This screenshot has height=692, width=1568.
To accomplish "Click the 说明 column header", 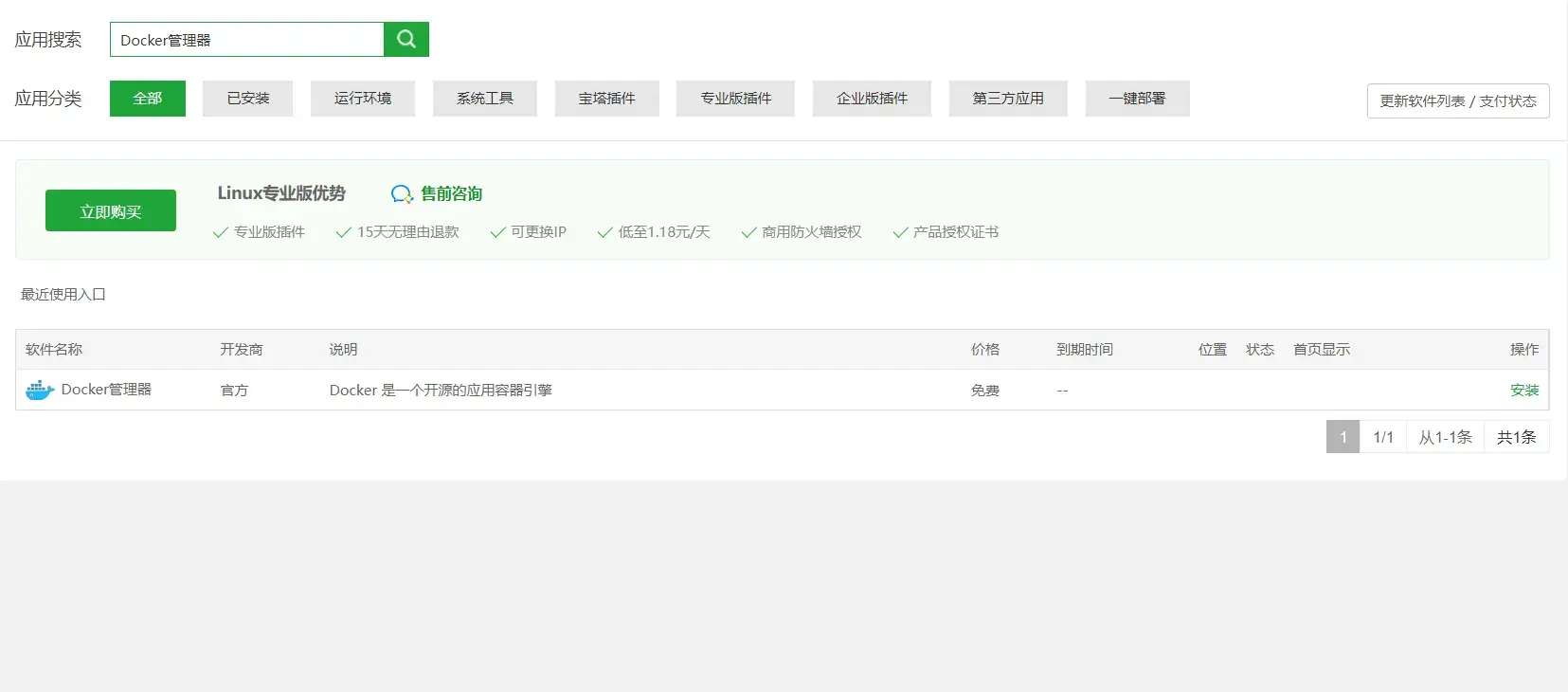I will point(343,350).
